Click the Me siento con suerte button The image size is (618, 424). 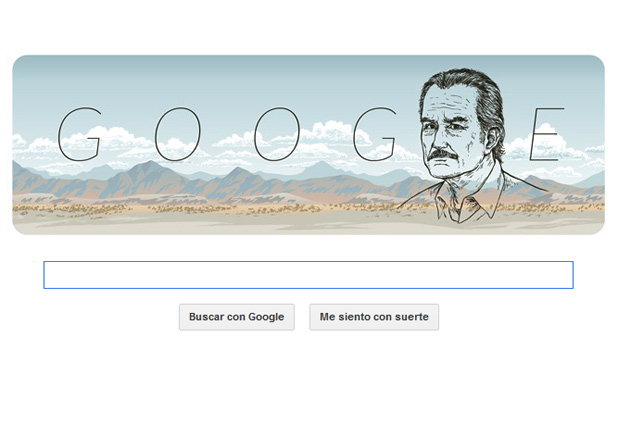point(374,317)
